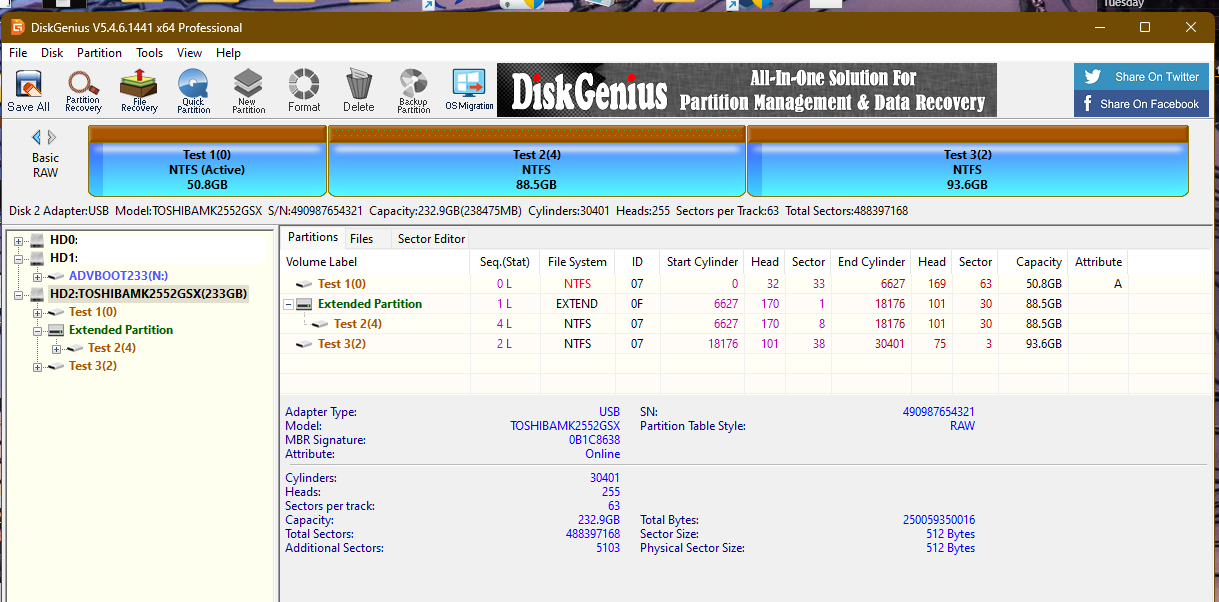Viewport: 1219px width, 602px height.
Task: Select the Test 2(4) 88.5GB partition bar
Action: pyautogui.click(x=537, y=161)
